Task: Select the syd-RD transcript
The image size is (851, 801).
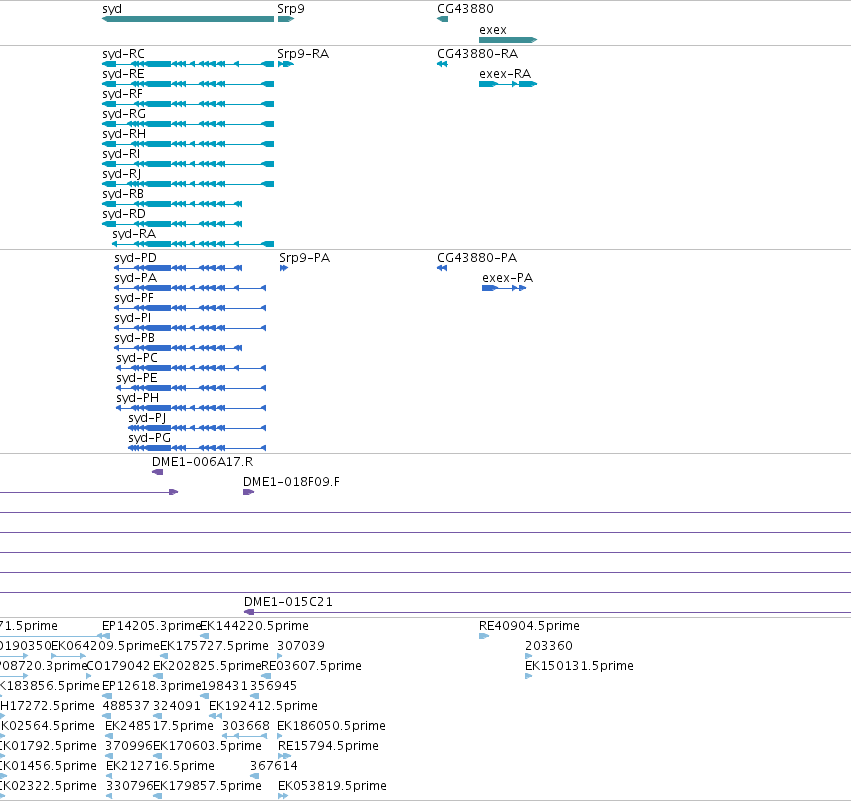Action: [172, 224]
